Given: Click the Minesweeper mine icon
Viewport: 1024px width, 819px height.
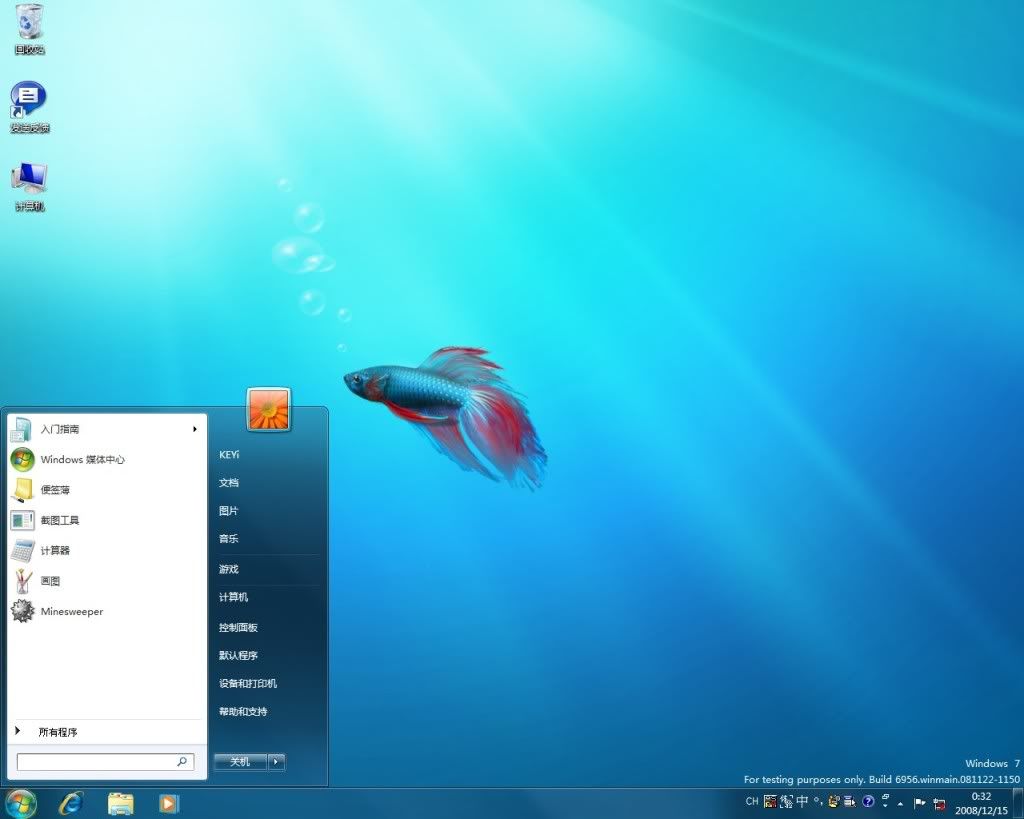Looking at the screenshot, I should click(x=22, y=611).
